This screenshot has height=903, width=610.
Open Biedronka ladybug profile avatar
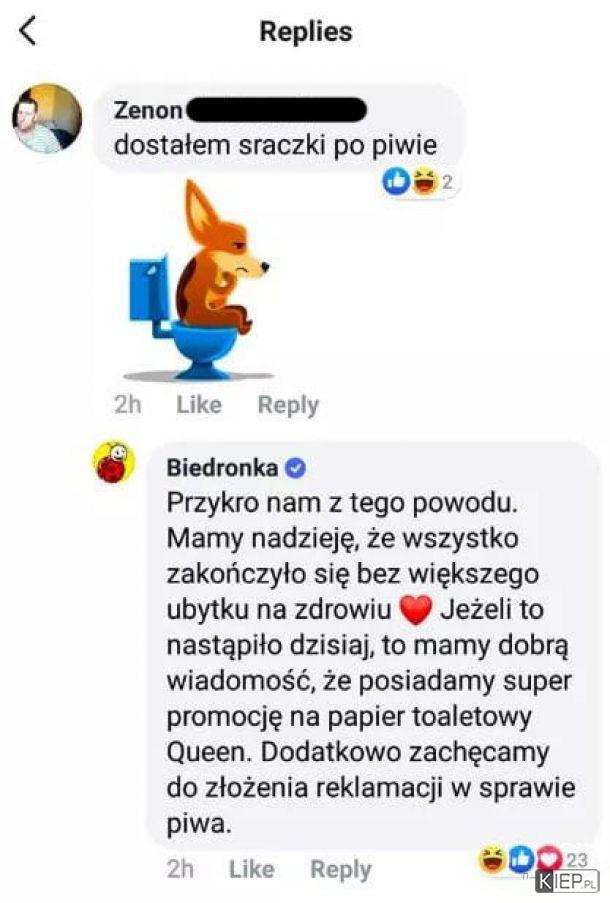(x=114, y=462)
